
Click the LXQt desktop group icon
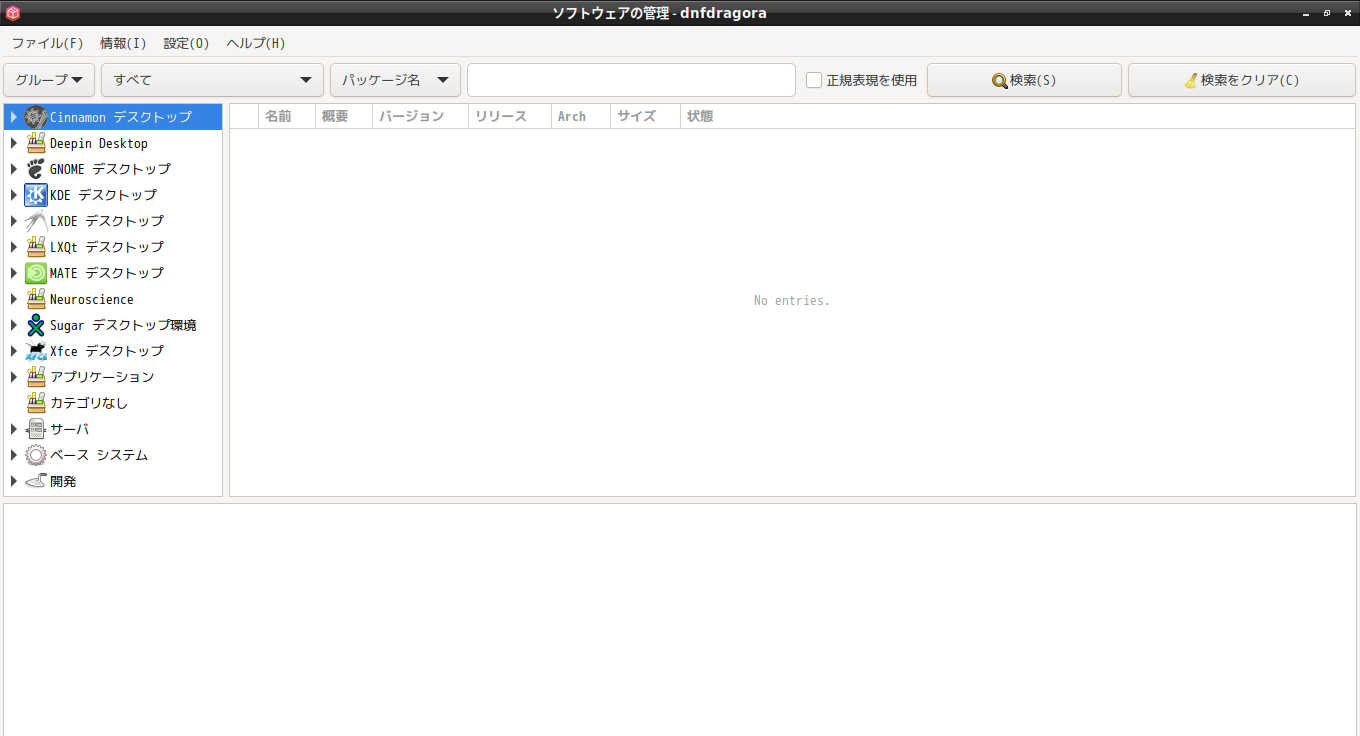[36, 247]
